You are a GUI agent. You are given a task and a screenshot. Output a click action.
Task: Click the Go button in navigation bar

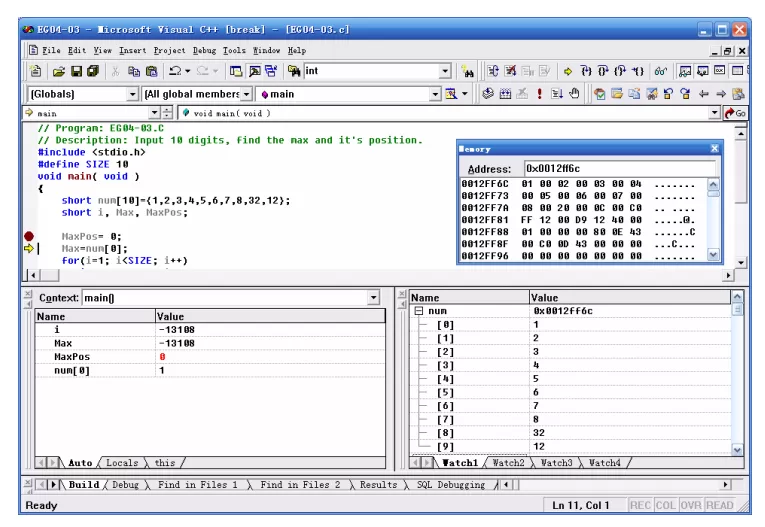click(736, 113)
